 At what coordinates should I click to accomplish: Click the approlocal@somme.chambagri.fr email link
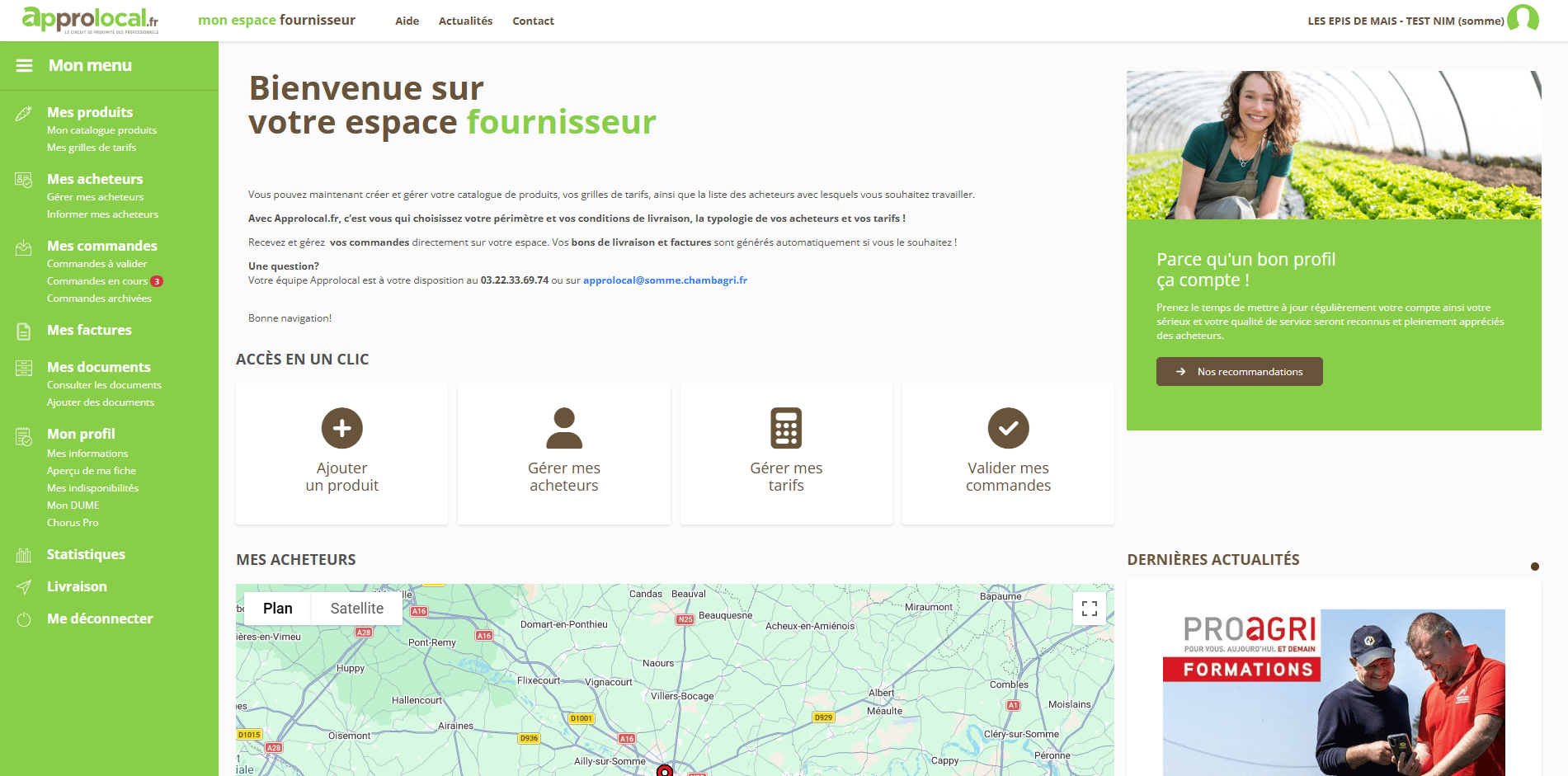665,280
